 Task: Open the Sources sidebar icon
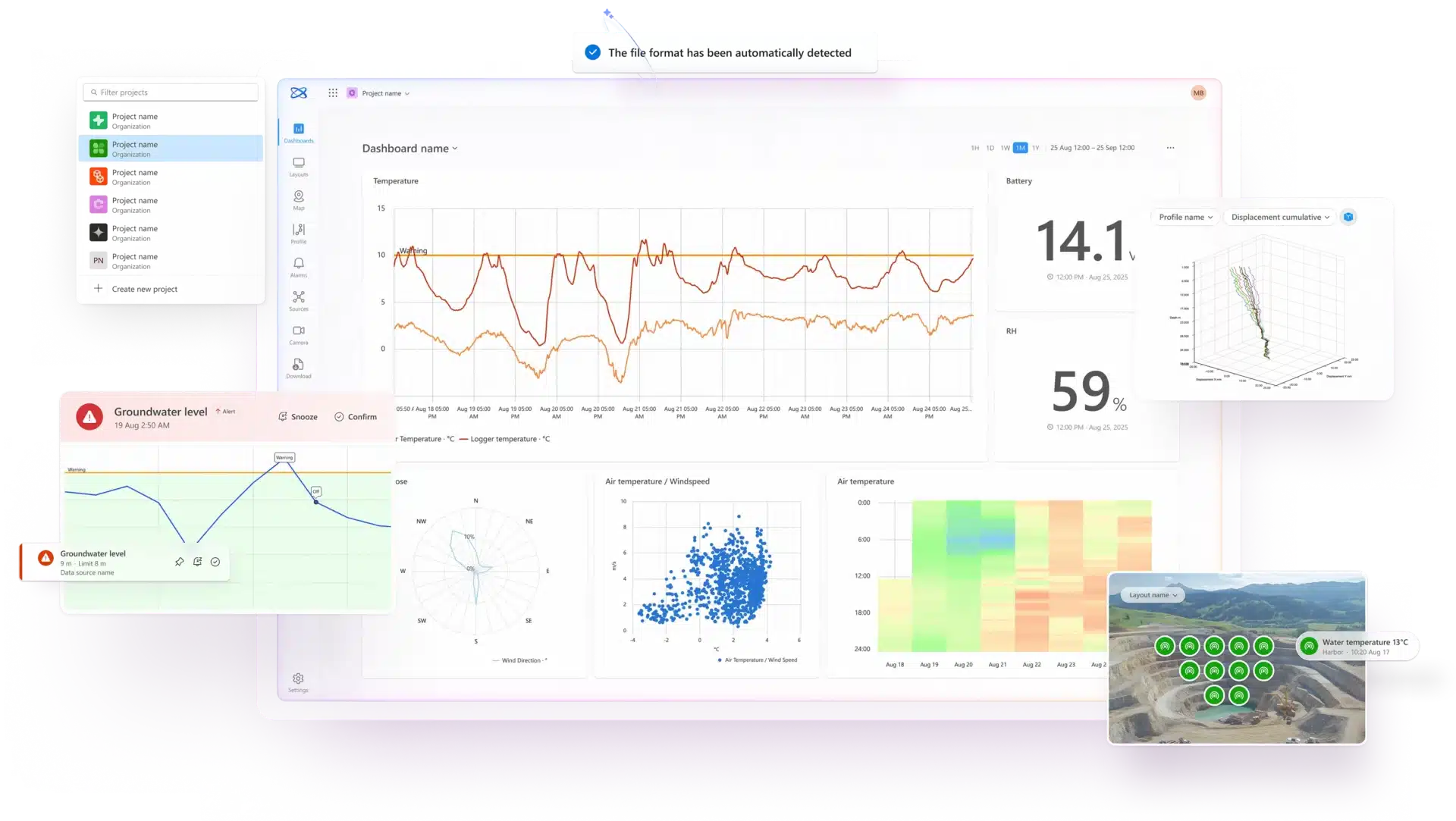[299, 298]
